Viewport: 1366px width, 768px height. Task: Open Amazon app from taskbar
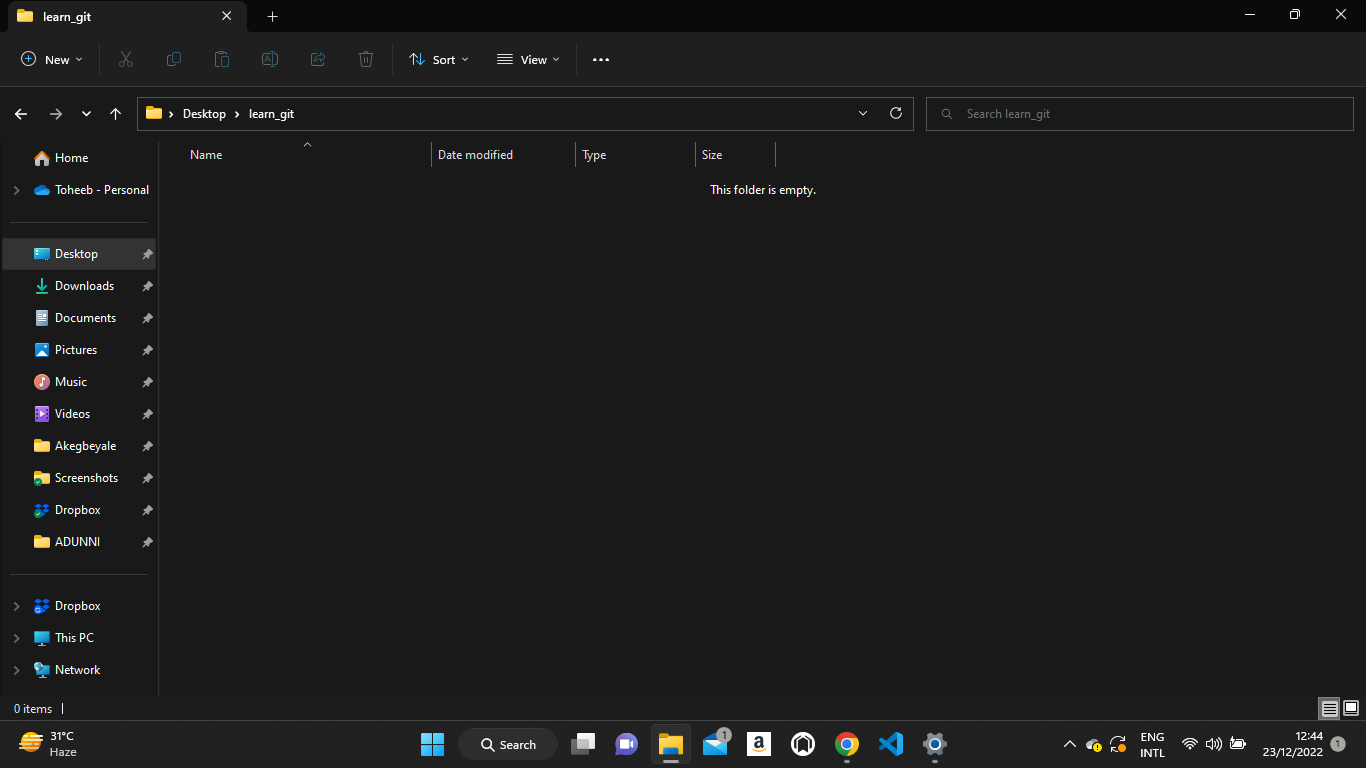pos(759,744)
